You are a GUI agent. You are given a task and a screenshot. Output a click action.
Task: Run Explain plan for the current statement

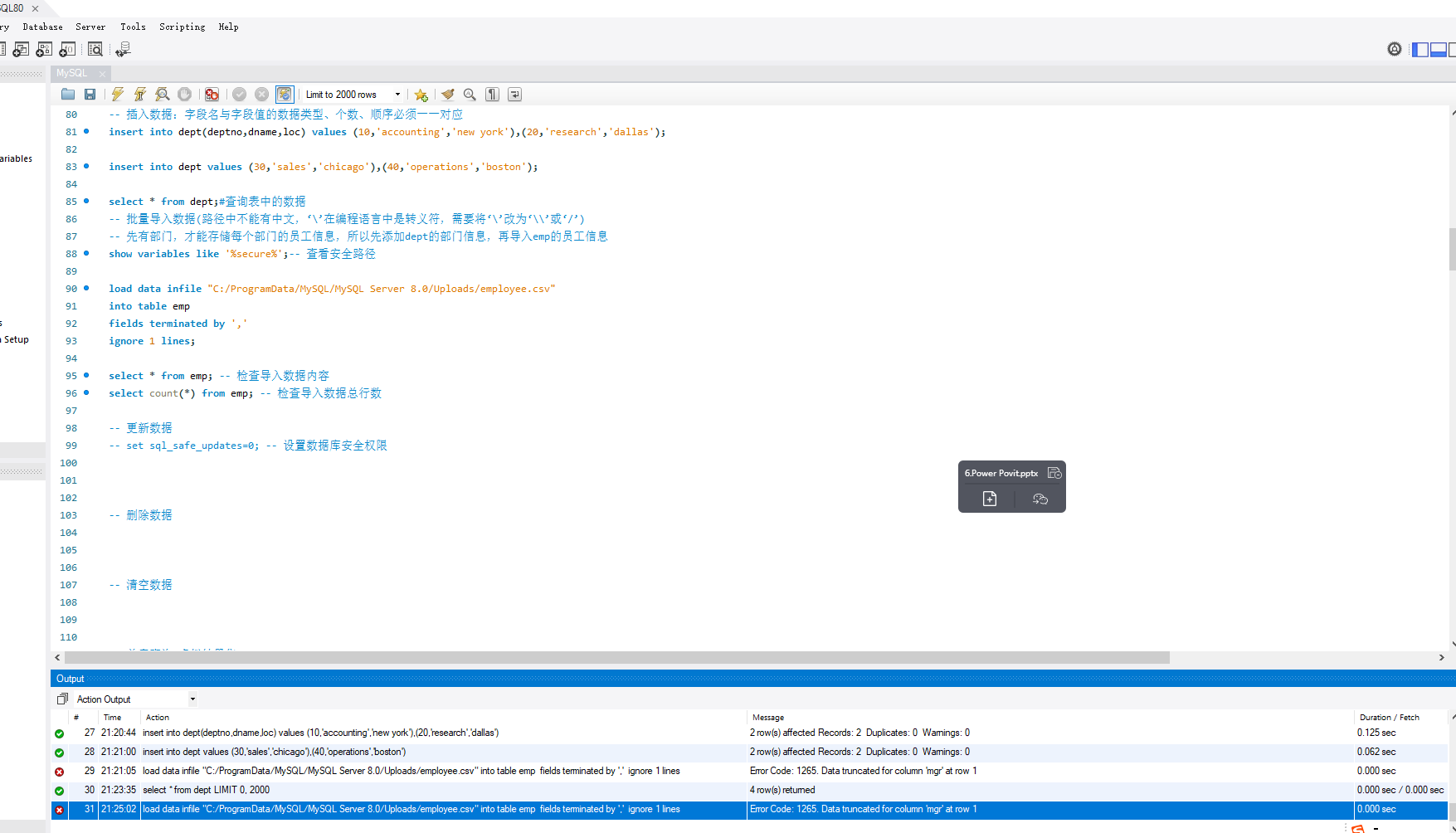point(163,95)
